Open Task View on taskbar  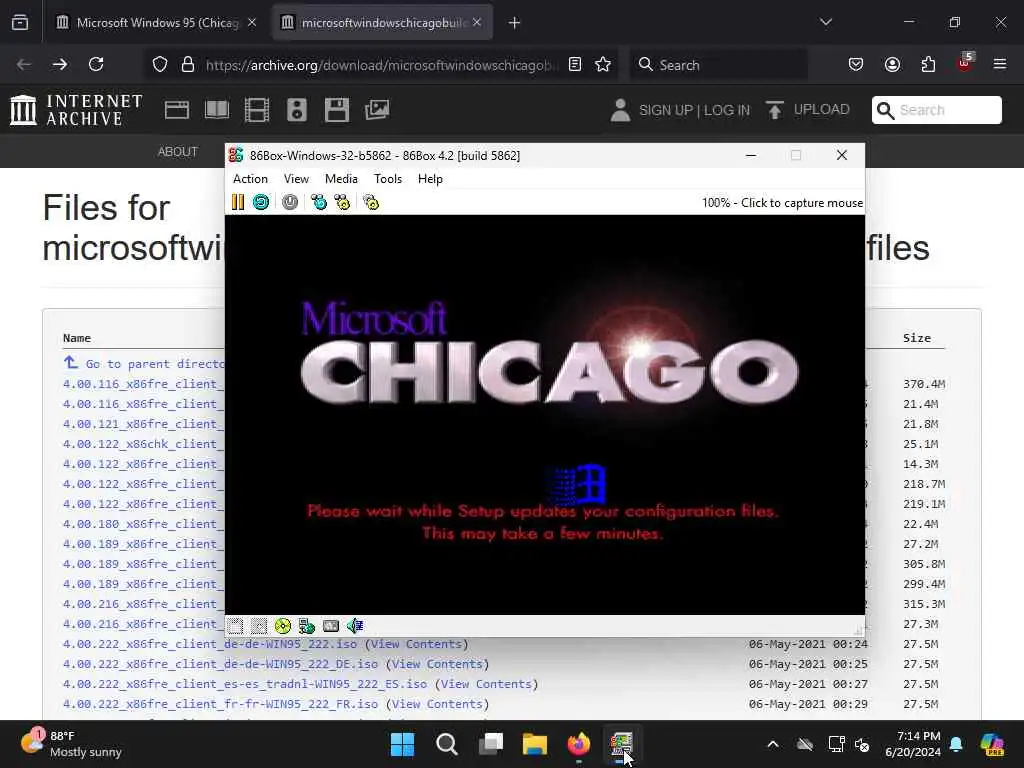click(x=490, y=744)
